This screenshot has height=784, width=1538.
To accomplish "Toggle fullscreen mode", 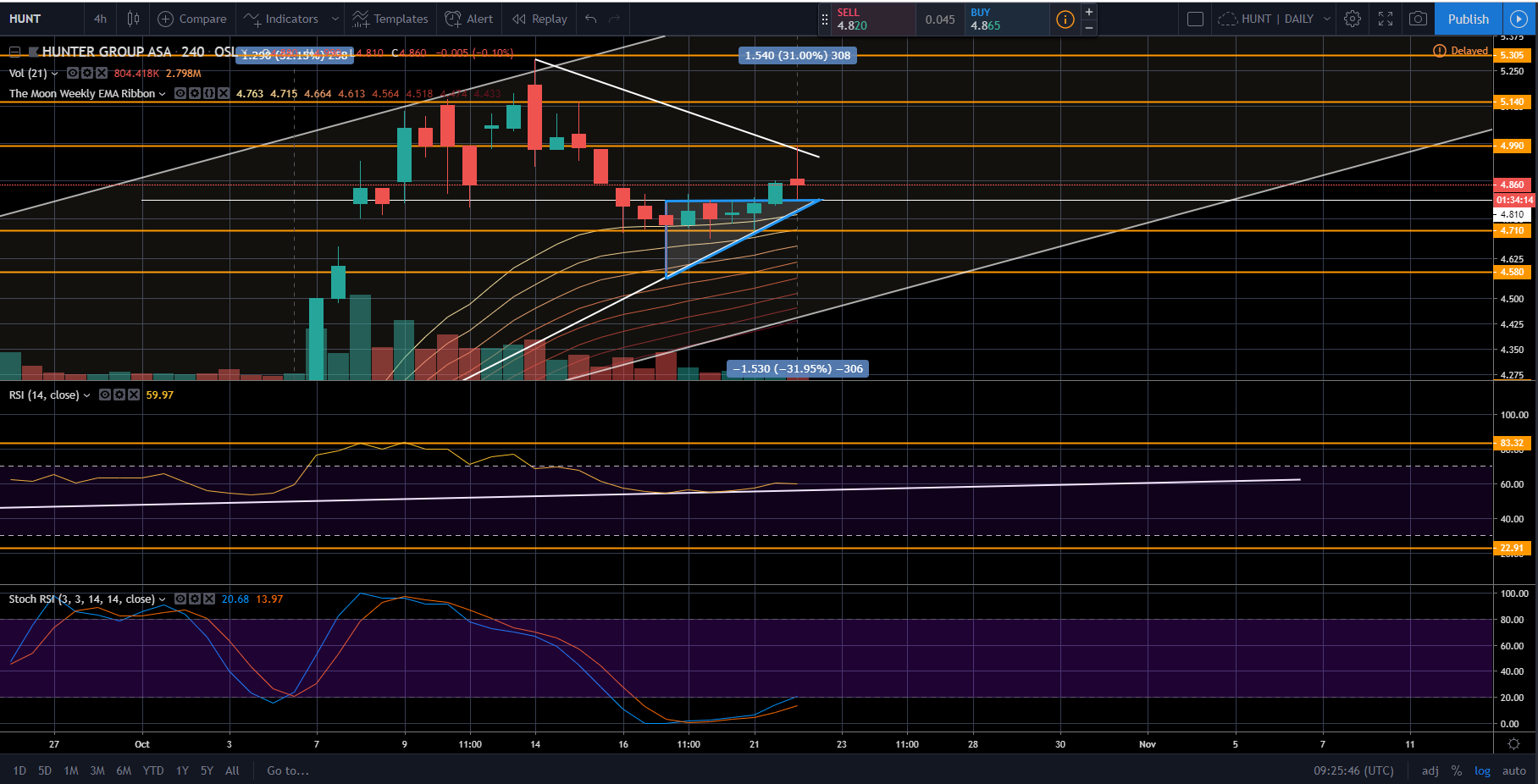I will point(1386,19).
